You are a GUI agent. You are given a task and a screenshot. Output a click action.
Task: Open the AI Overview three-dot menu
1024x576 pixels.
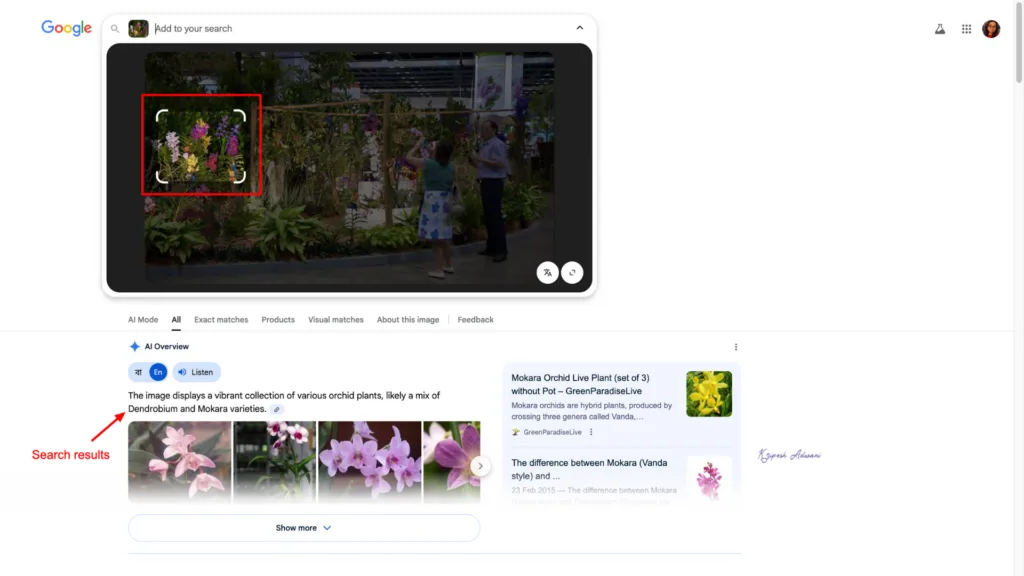736,346
